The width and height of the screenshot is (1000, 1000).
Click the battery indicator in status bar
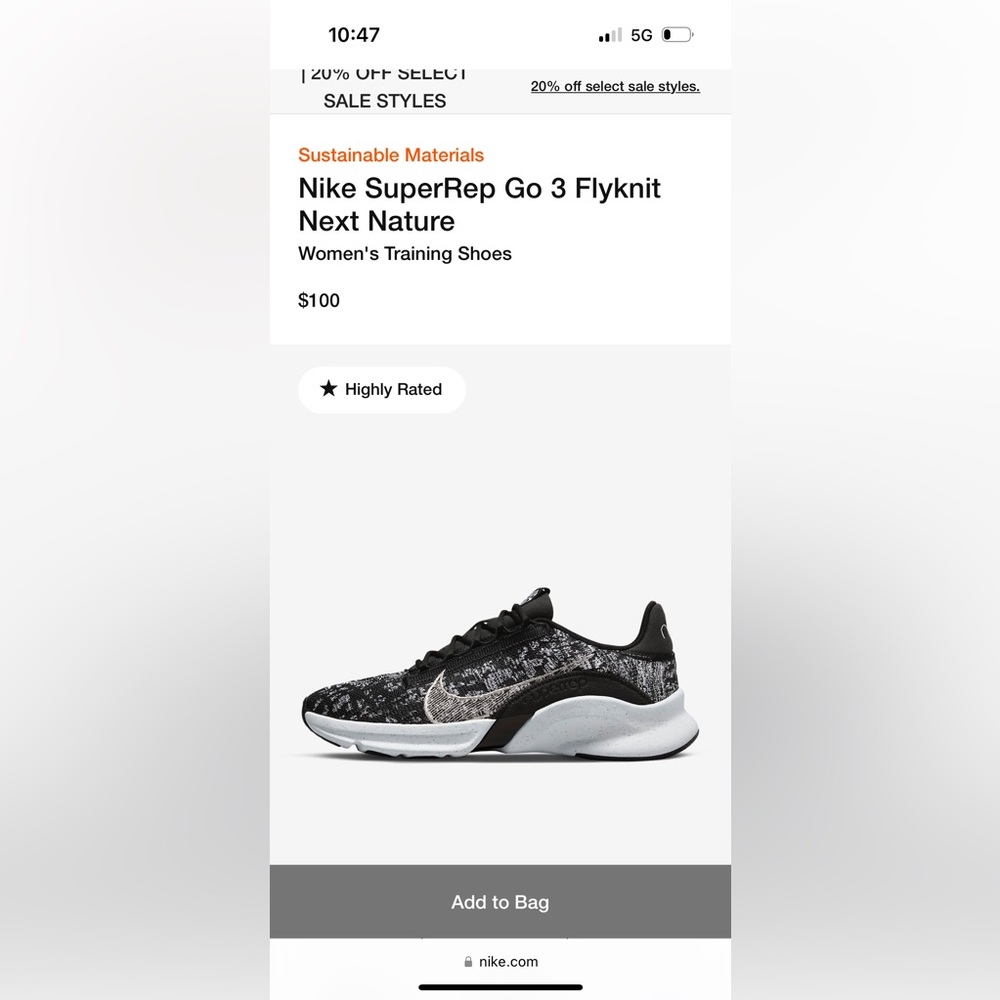pyautogui.click(x=675, y=33)
